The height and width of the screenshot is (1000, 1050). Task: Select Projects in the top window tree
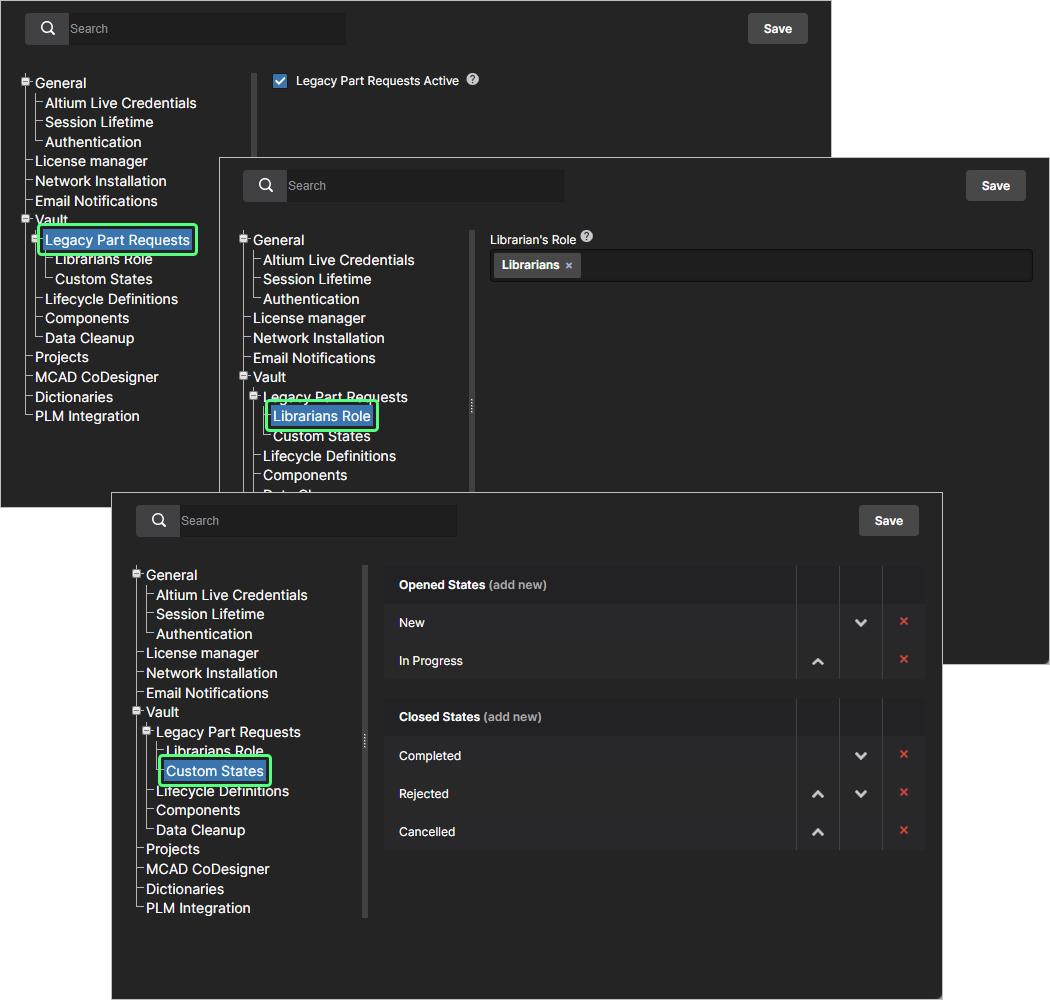click(x=62, y=357)
